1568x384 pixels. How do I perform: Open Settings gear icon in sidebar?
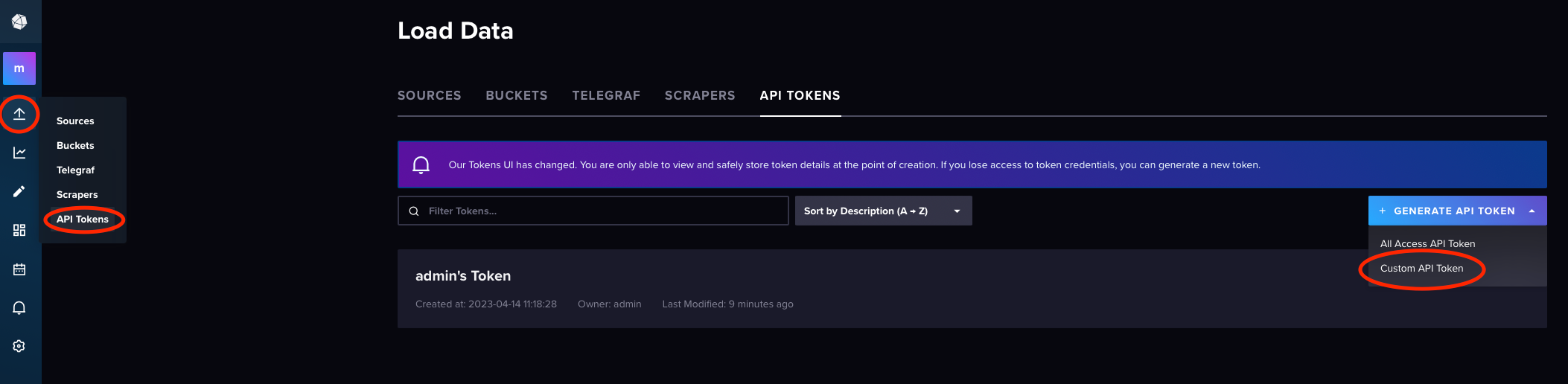pos(19,346)
